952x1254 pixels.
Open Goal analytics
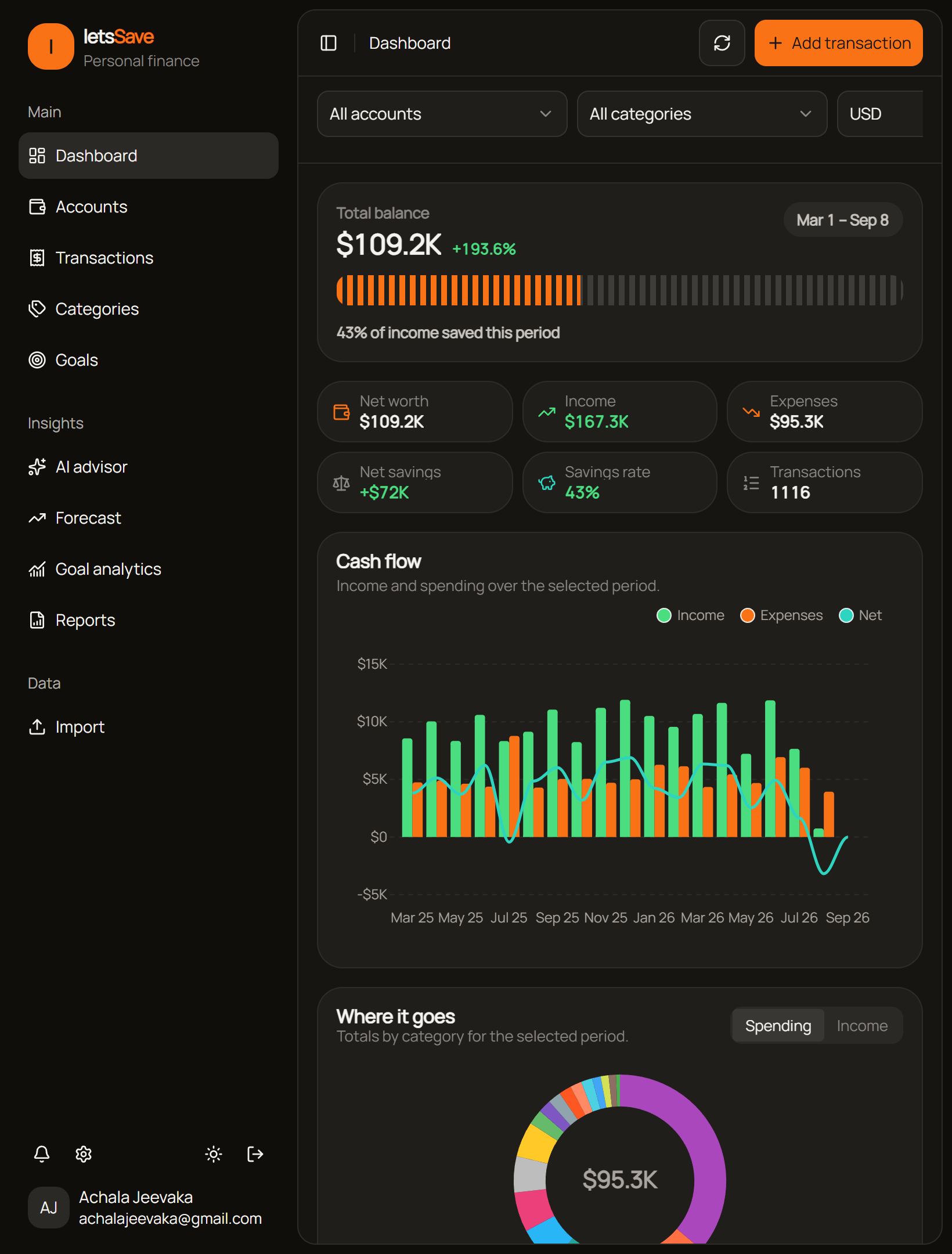pyautogui.click(x=149, y=569)
